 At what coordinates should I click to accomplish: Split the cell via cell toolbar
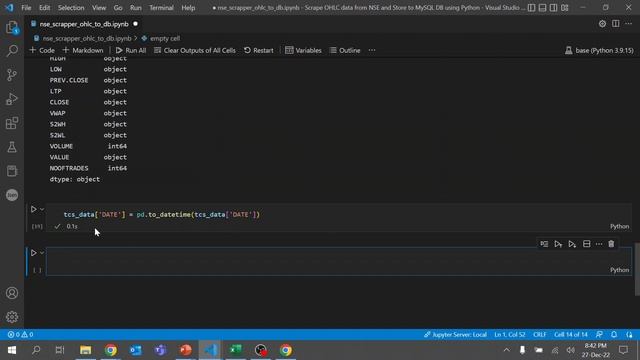(x=587, y=244)
